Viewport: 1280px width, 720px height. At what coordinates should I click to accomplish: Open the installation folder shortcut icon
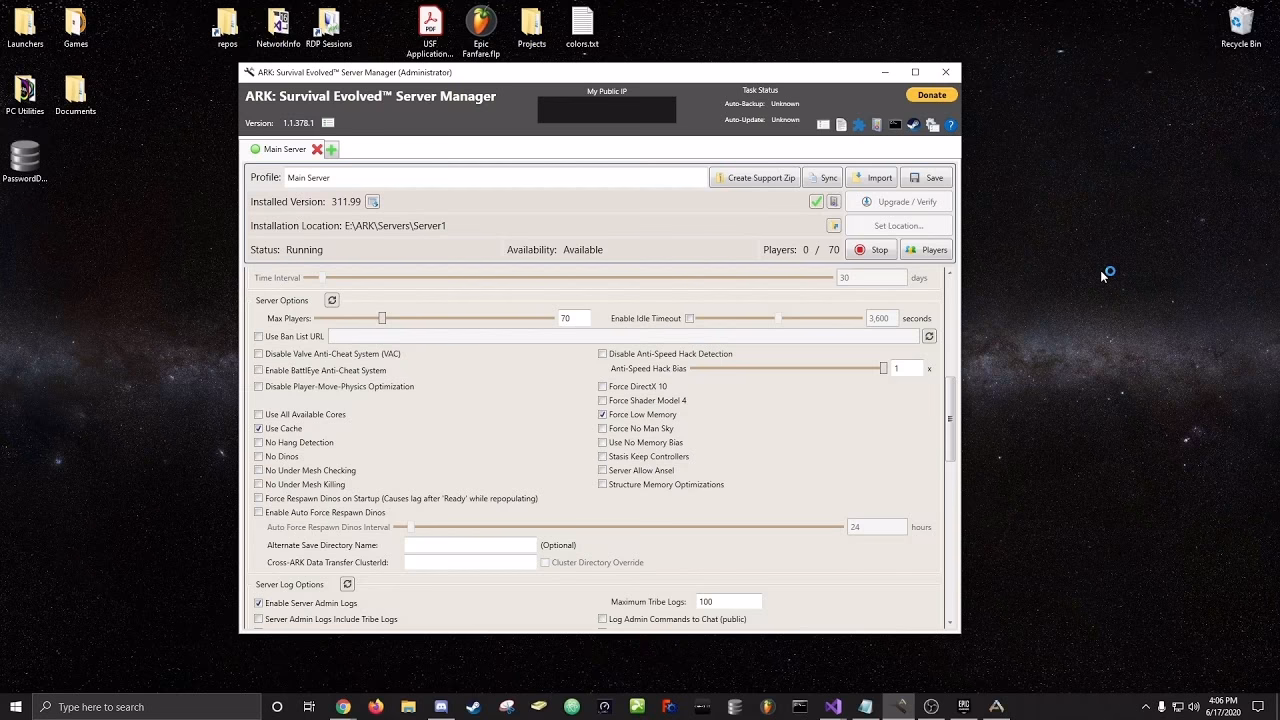(x=834, y=226)
